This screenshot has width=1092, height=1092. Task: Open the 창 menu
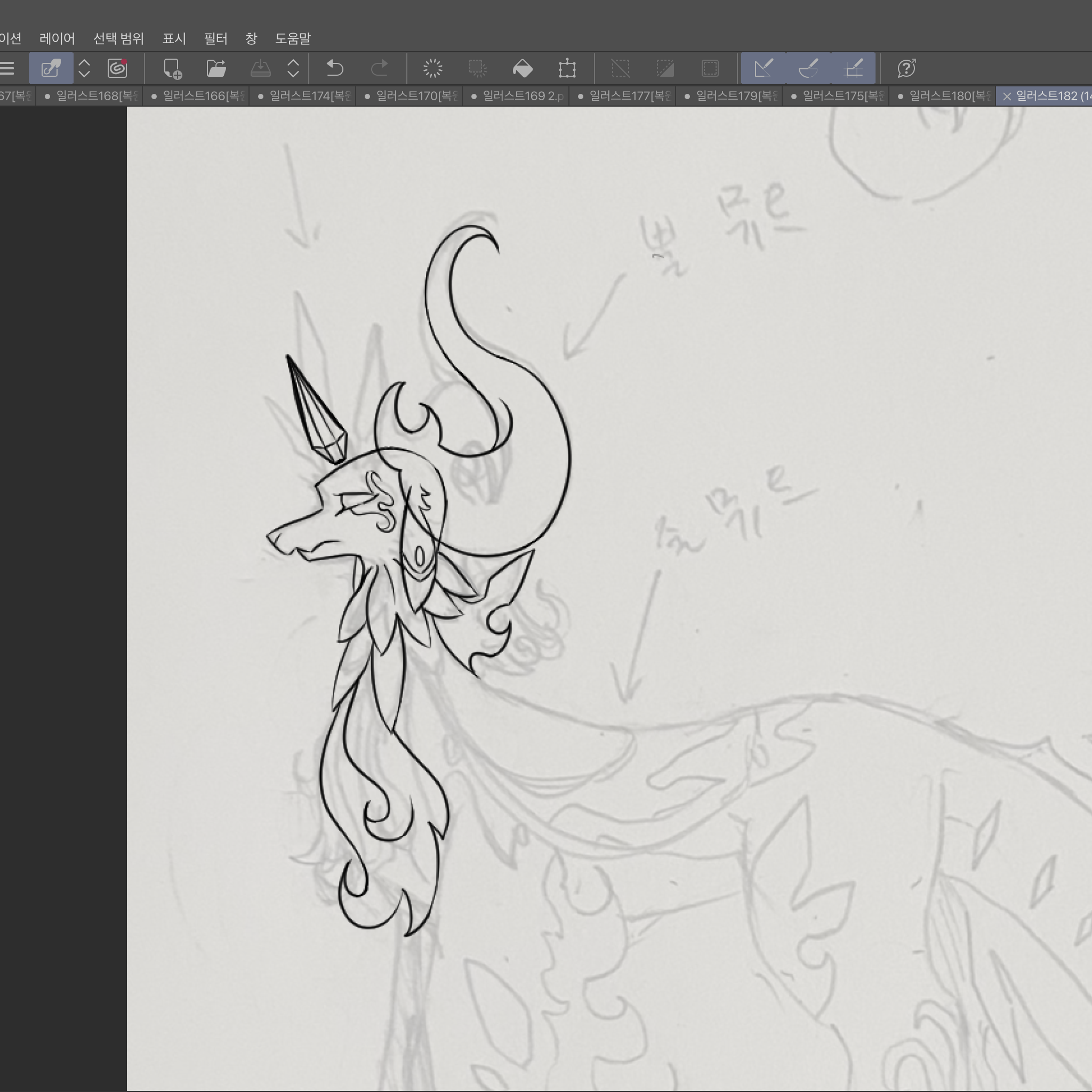pos(252,38)
